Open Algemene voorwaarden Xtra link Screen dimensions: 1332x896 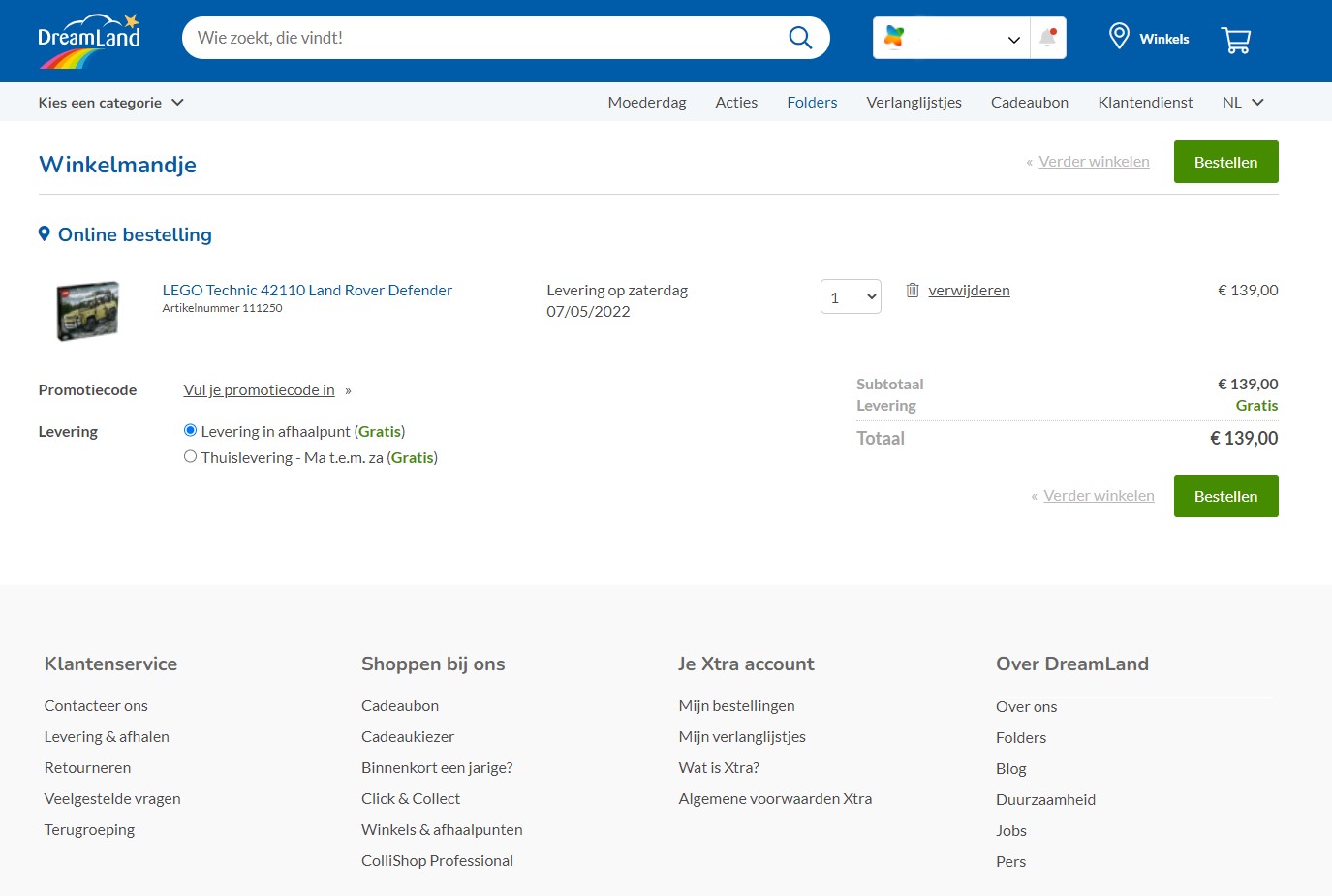(x=775, y=799)
